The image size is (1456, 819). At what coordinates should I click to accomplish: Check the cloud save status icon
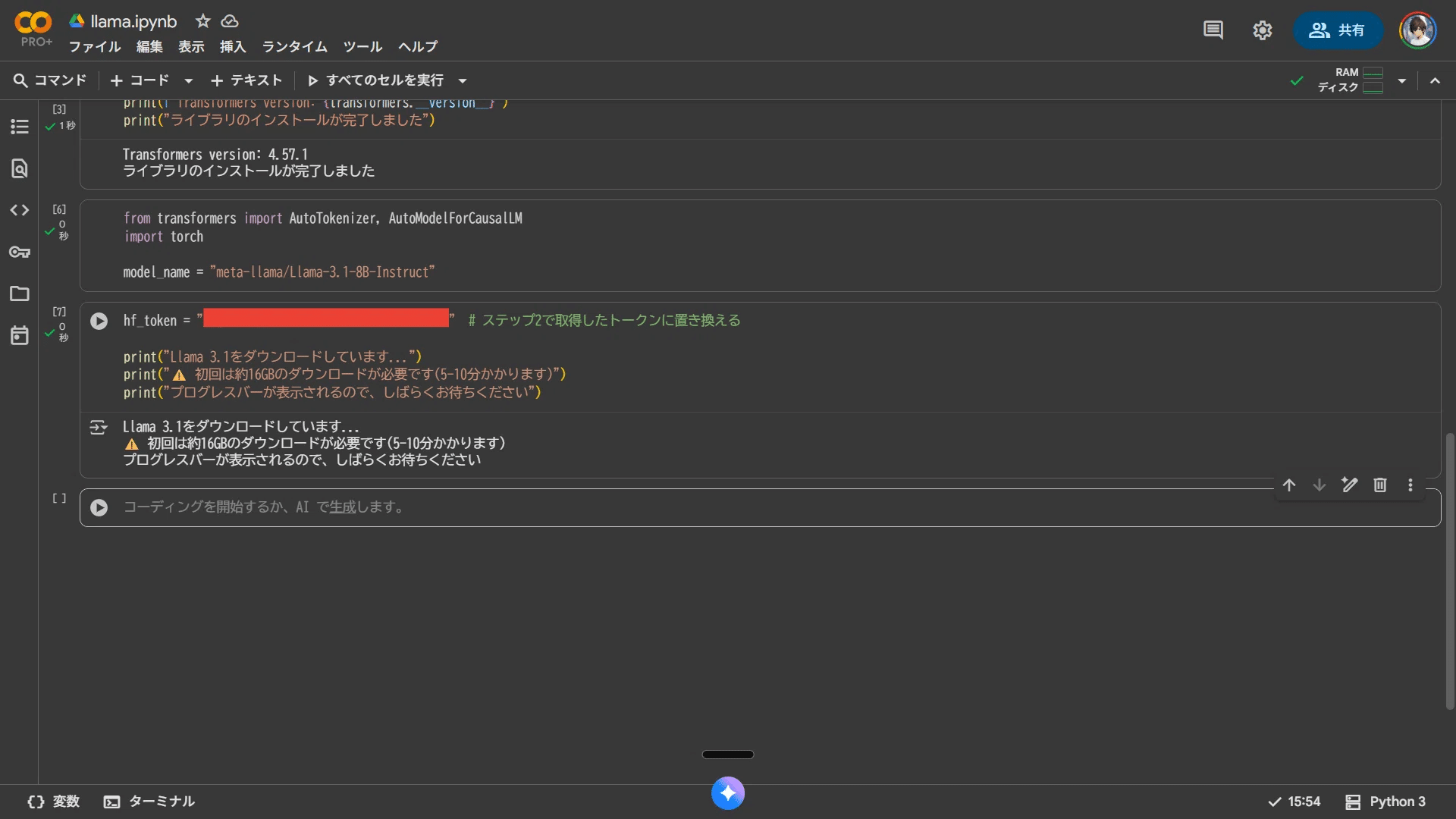229,21
